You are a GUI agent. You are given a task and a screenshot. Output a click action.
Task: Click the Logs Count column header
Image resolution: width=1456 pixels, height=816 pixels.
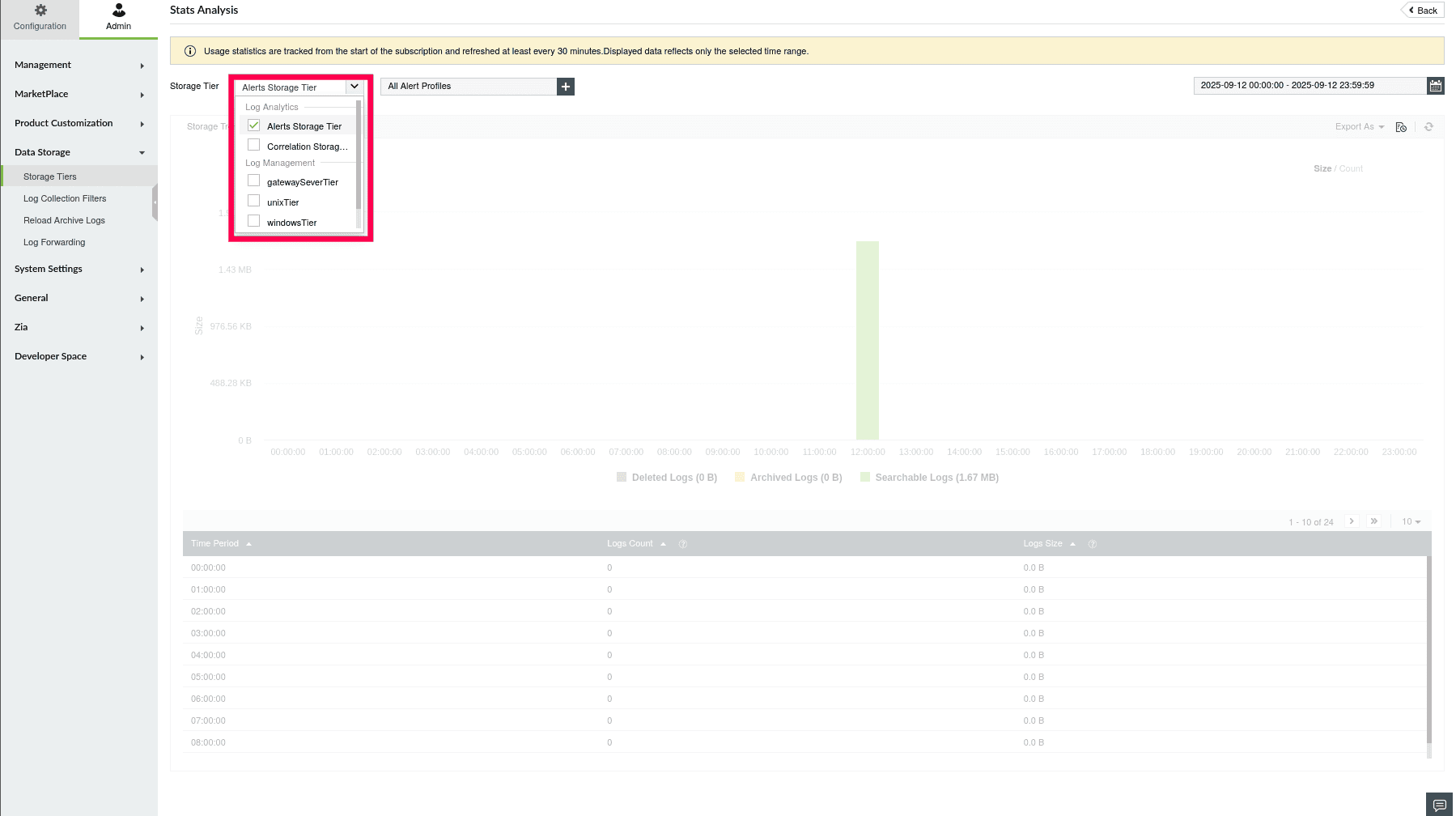point(630,544)
